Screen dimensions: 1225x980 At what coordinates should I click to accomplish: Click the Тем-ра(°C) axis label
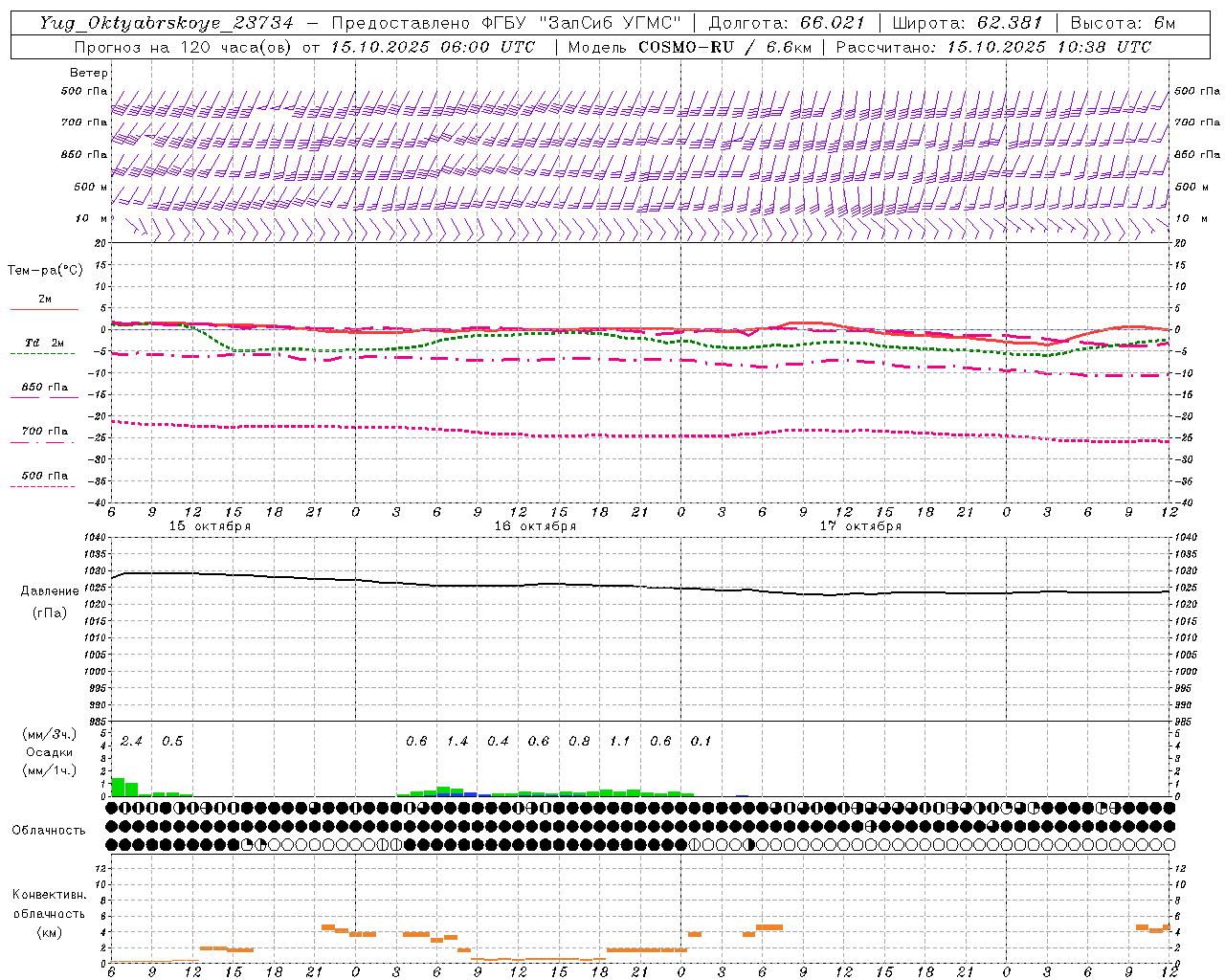pos(45,271)
